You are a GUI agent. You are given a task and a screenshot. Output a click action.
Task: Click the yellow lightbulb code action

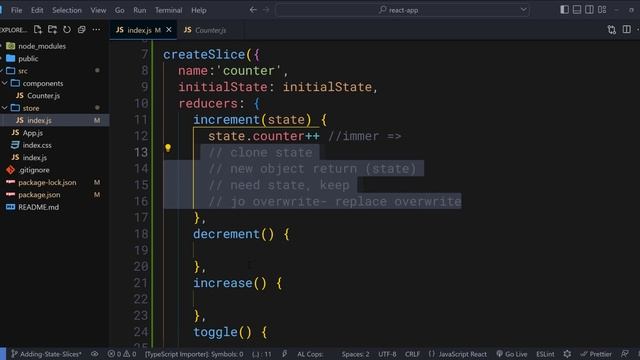pos(168,148)
